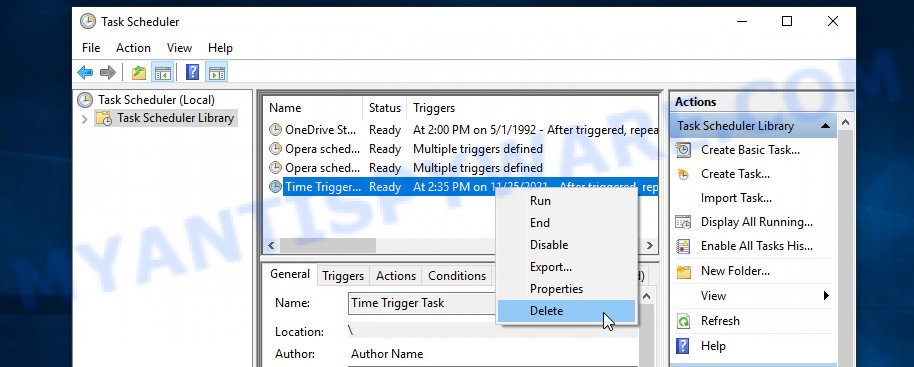Open the File menu
This screenshot has width=914, height=367.
[91, 48]
